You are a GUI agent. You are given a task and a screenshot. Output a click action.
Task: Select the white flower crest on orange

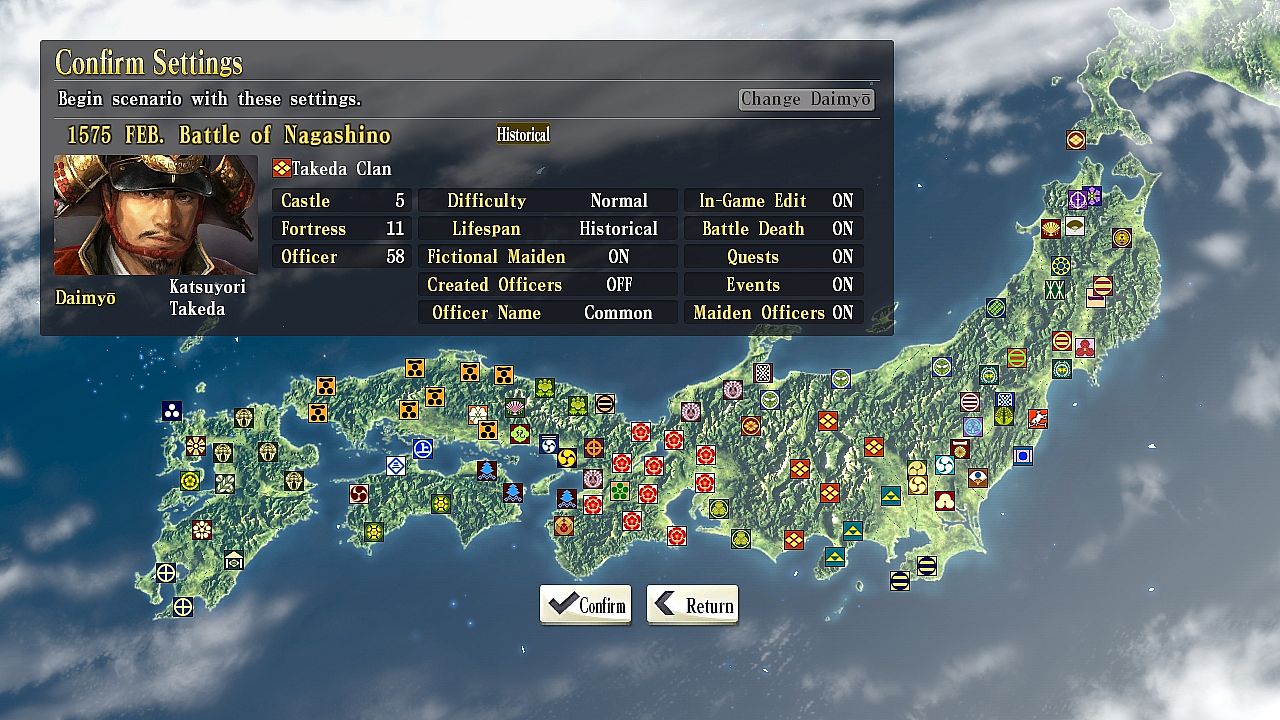click(x=478, y=414)
